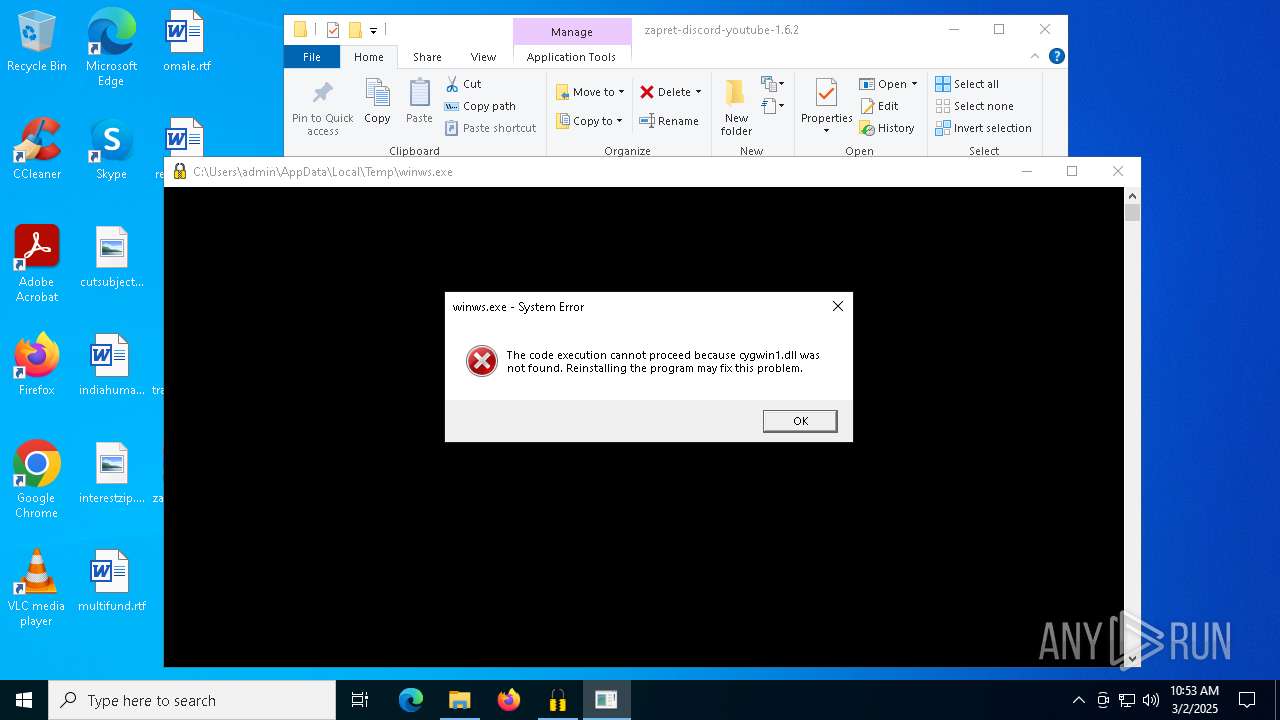Open Explorer Help question mark icon
Screen dimensions: 1280x720
(1056, 57)
